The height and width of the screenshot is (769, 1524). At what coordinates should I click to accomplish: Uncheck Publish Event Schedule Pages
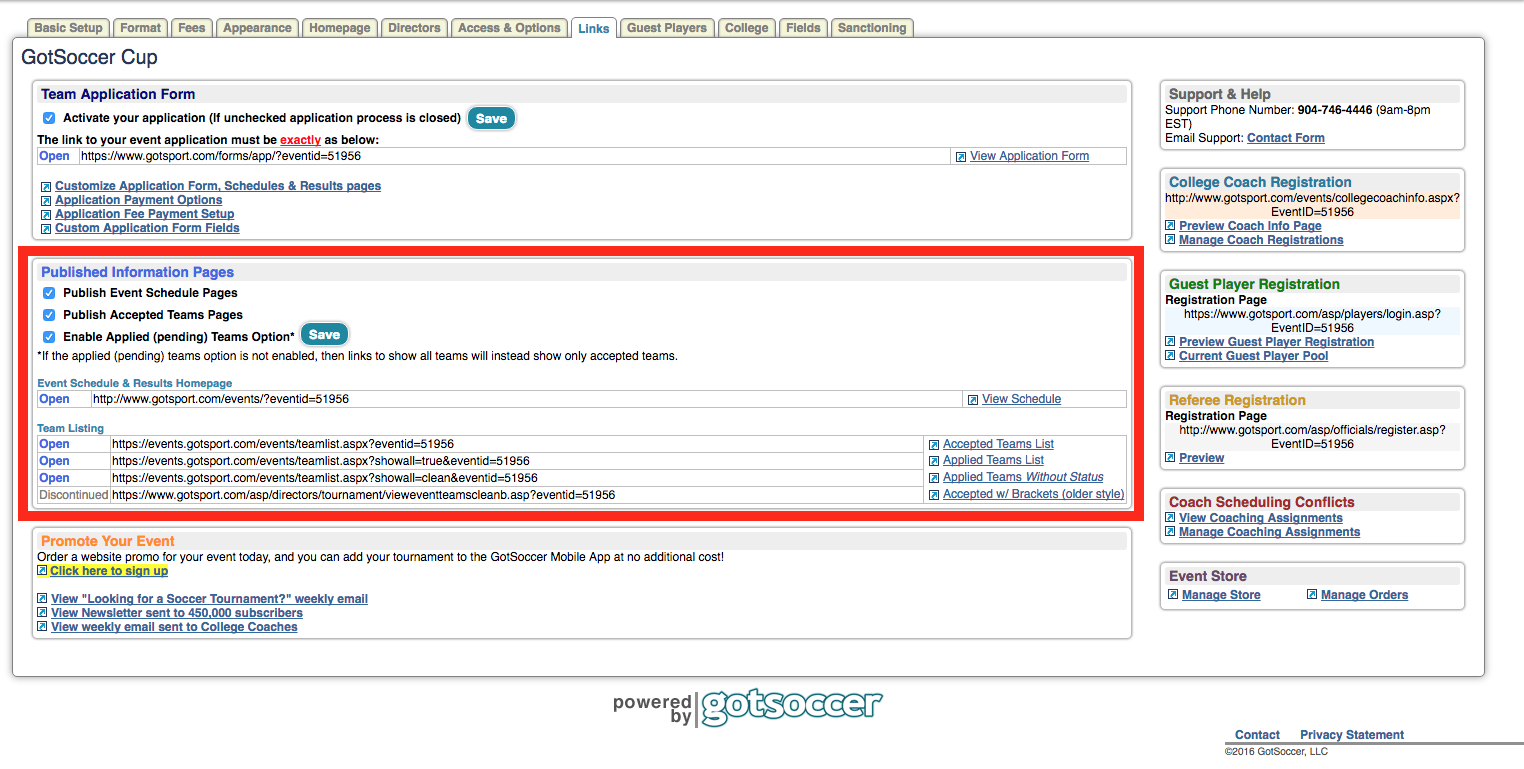point(49,293)
